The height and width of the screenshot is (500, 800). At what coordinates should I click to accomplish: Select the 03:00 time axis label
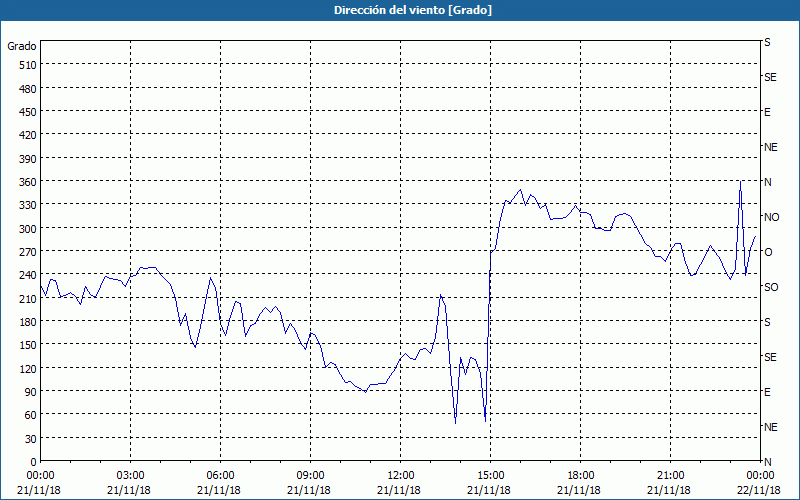click(131, 476)
